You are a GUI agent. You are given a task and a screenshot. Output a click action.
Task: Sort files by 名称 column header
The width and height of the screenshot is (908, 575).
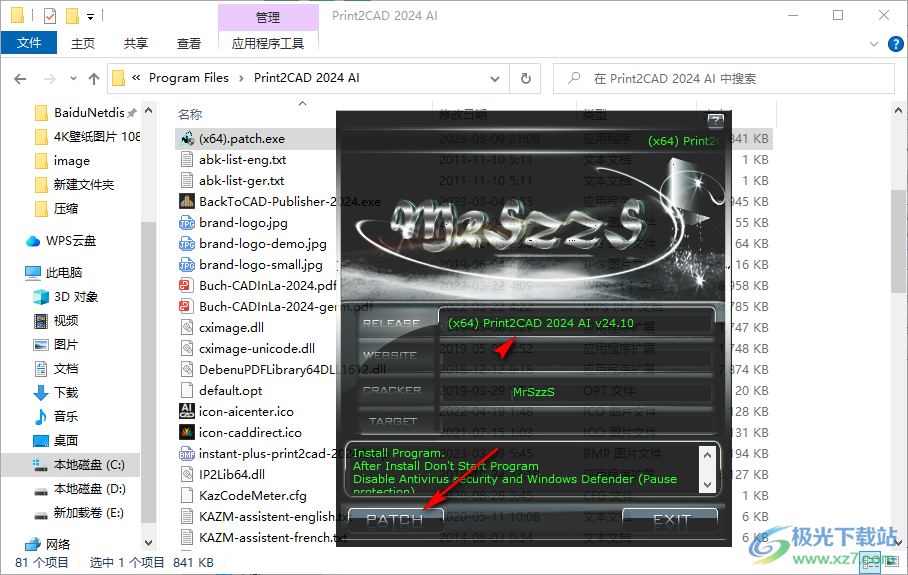pyautogui.click(x=190, y=115)
